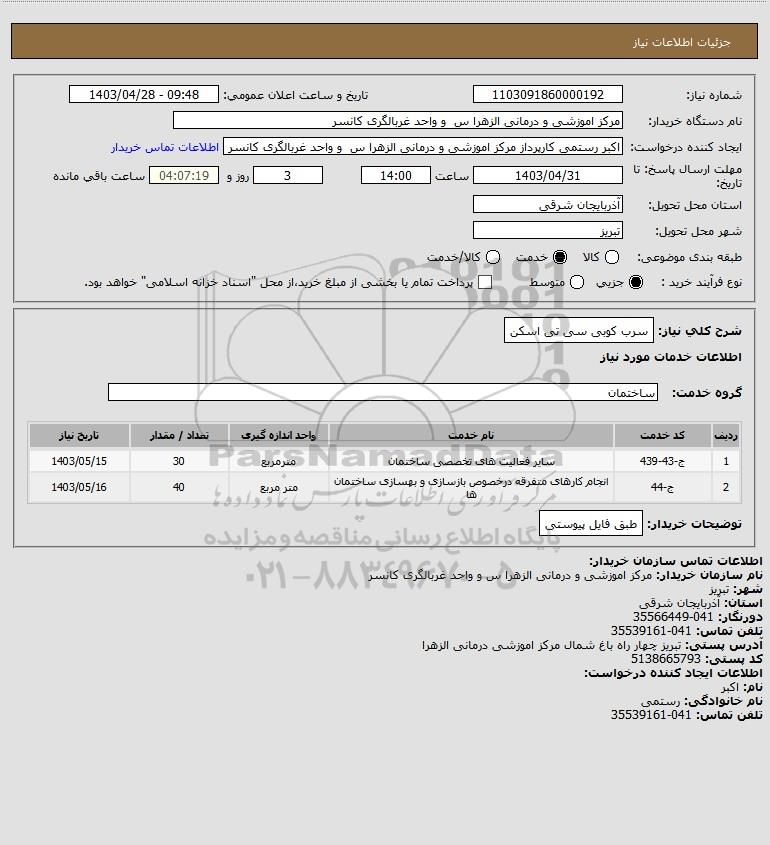
Task: Click the announcement date field 1403/04/28 - 09:48
Action: click(x=144, y=94)
